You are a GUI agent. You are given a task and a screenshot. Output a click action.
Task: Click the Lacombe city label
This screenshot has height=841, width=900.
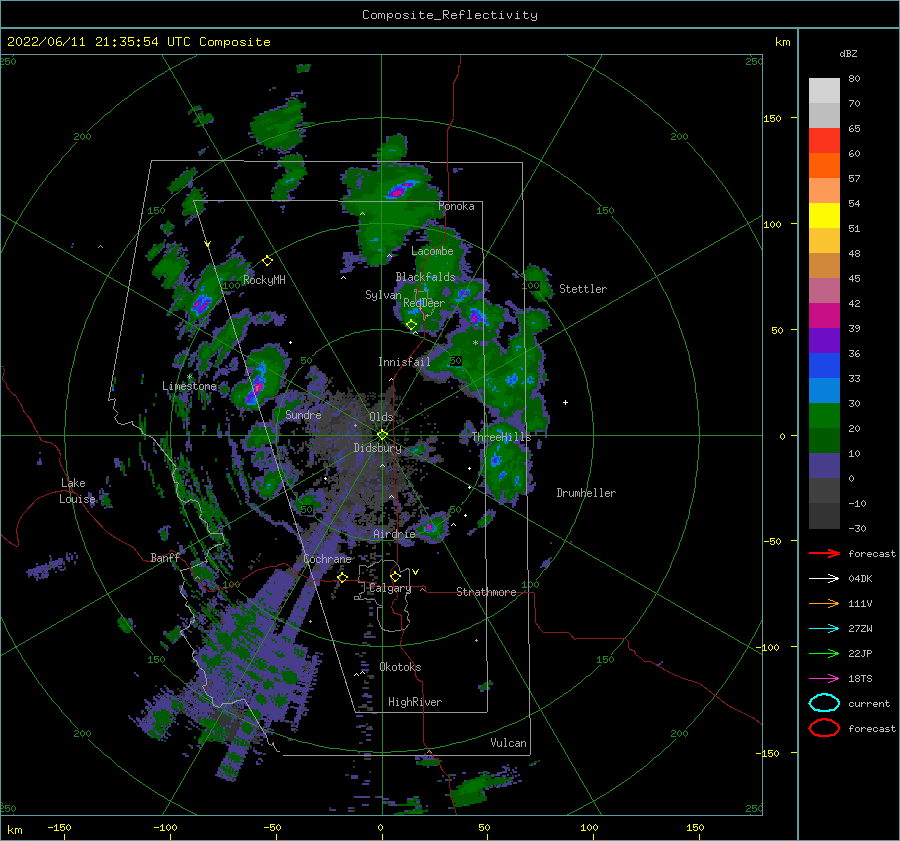(x=432, y=251)
